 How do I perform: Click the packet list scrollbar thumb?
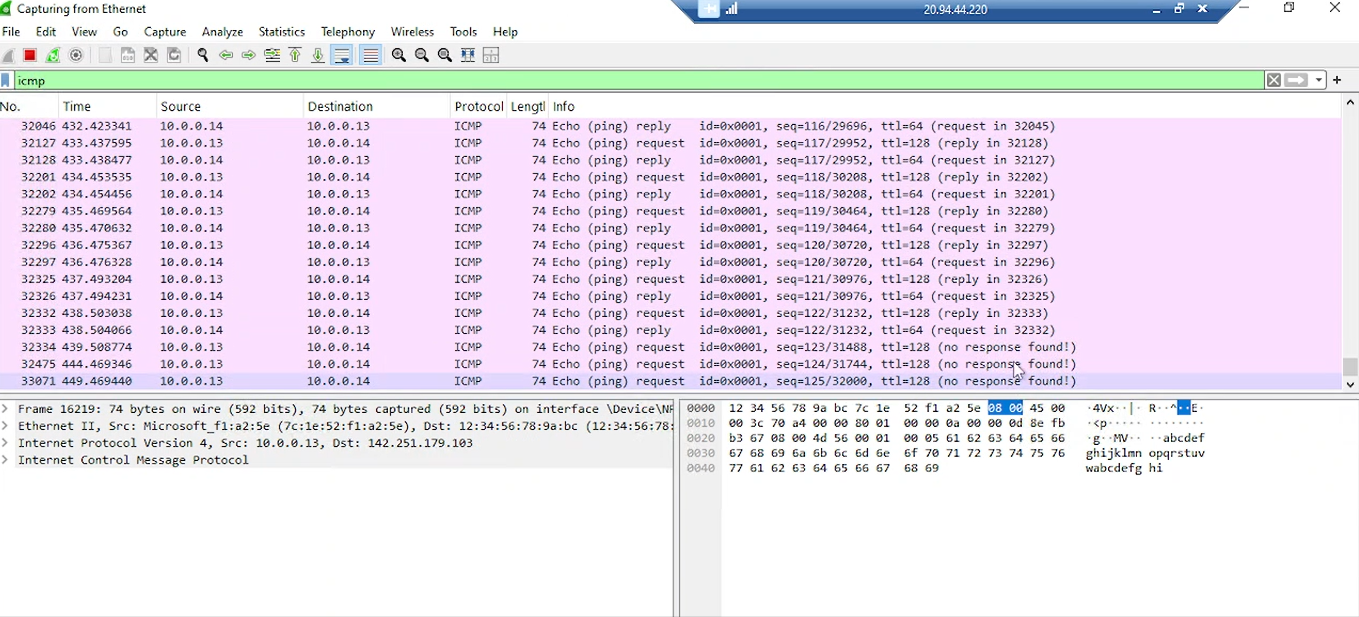[1350, 367]
